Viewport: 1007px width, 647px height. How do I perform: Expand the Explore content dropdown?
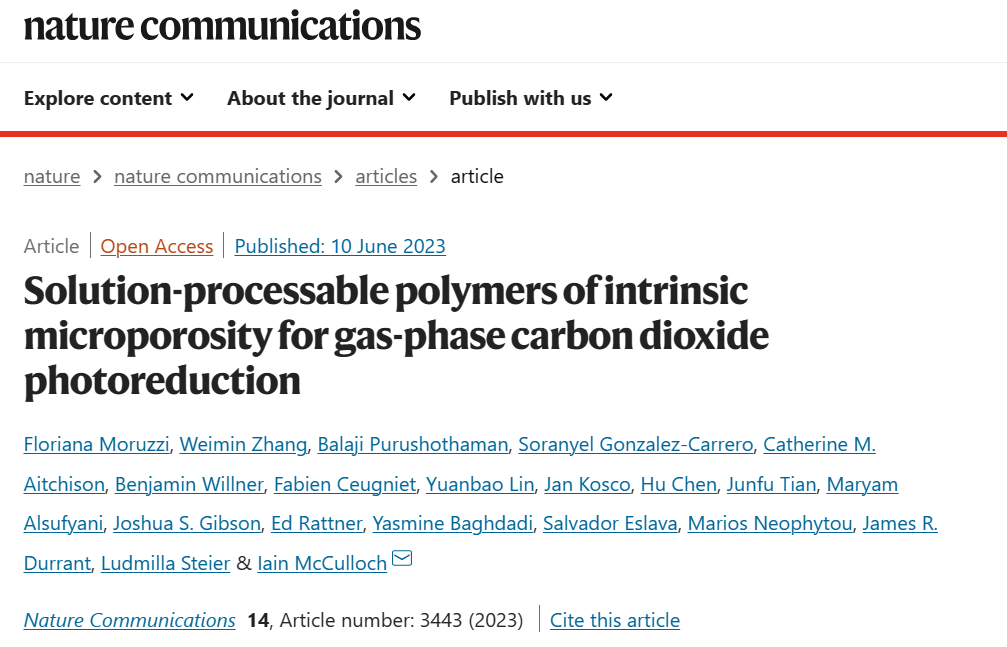(x=109, y=98)
